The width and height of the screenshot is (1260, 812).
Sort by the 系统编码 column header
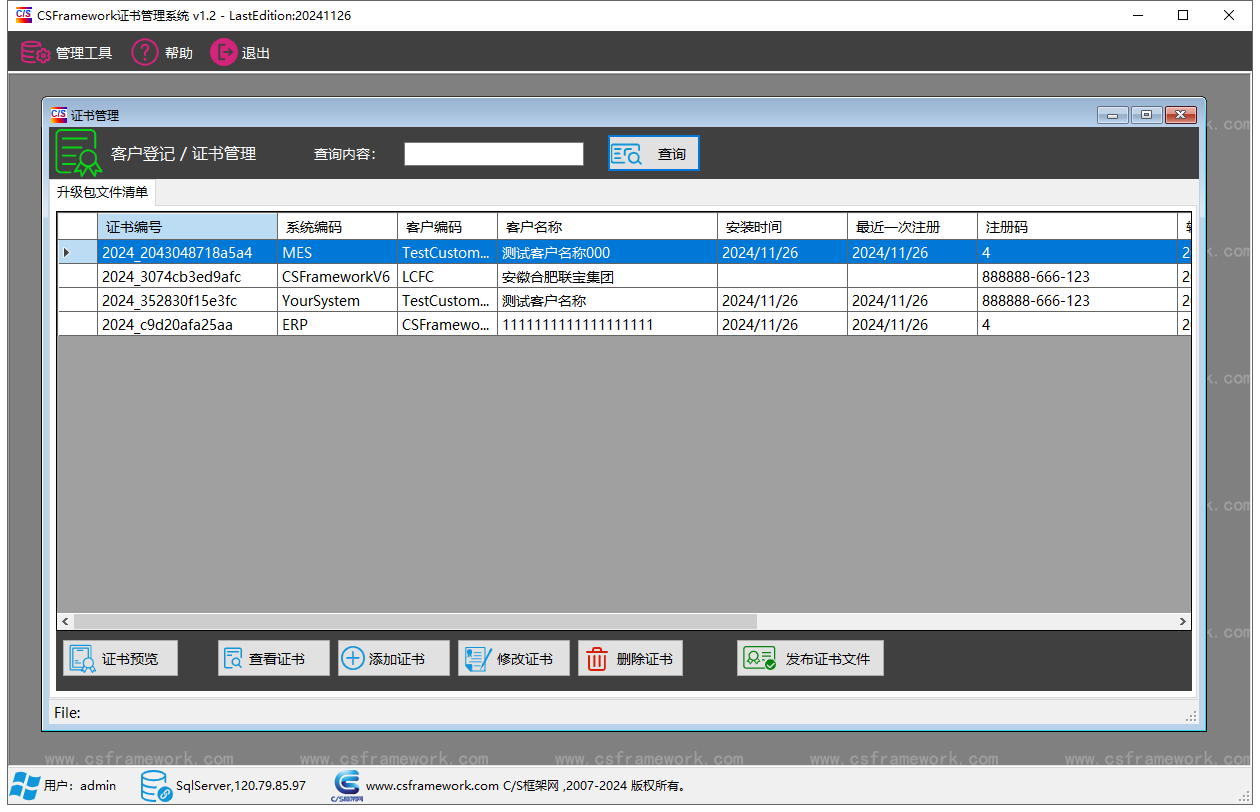point(337,227)
